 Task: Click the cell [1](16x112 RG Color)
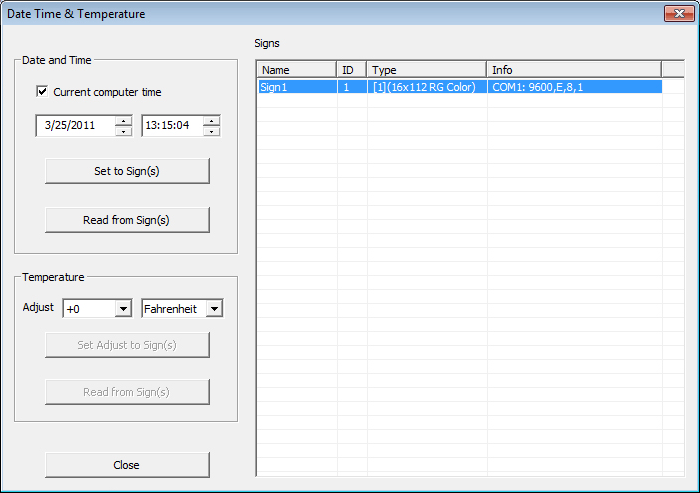point(427,87)
